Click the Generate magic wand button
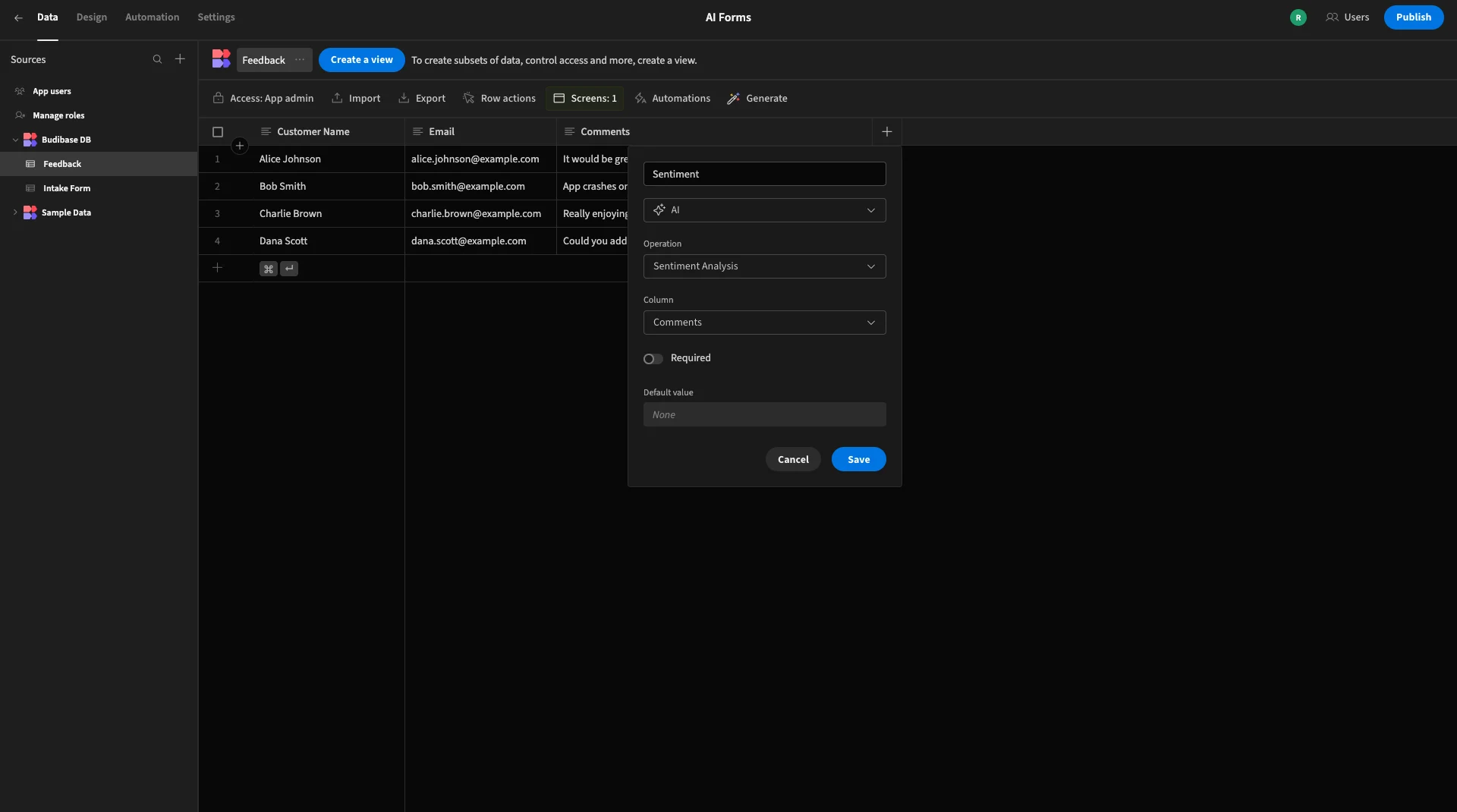This screenshot has height=812, width=1457. [757, 99]
